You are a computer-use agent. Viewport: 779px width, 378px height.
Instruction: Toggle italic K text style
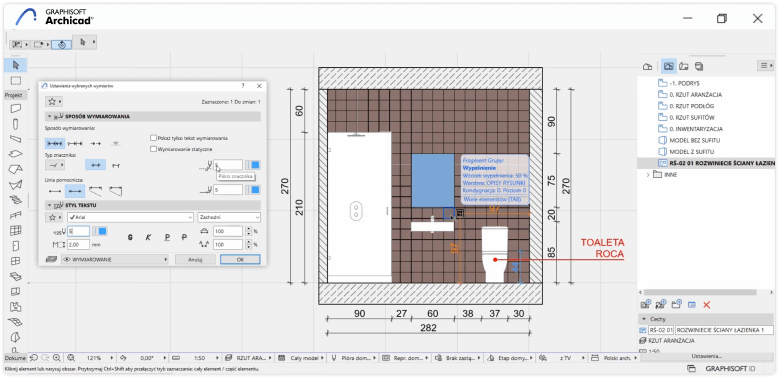[x=148, y=237]
